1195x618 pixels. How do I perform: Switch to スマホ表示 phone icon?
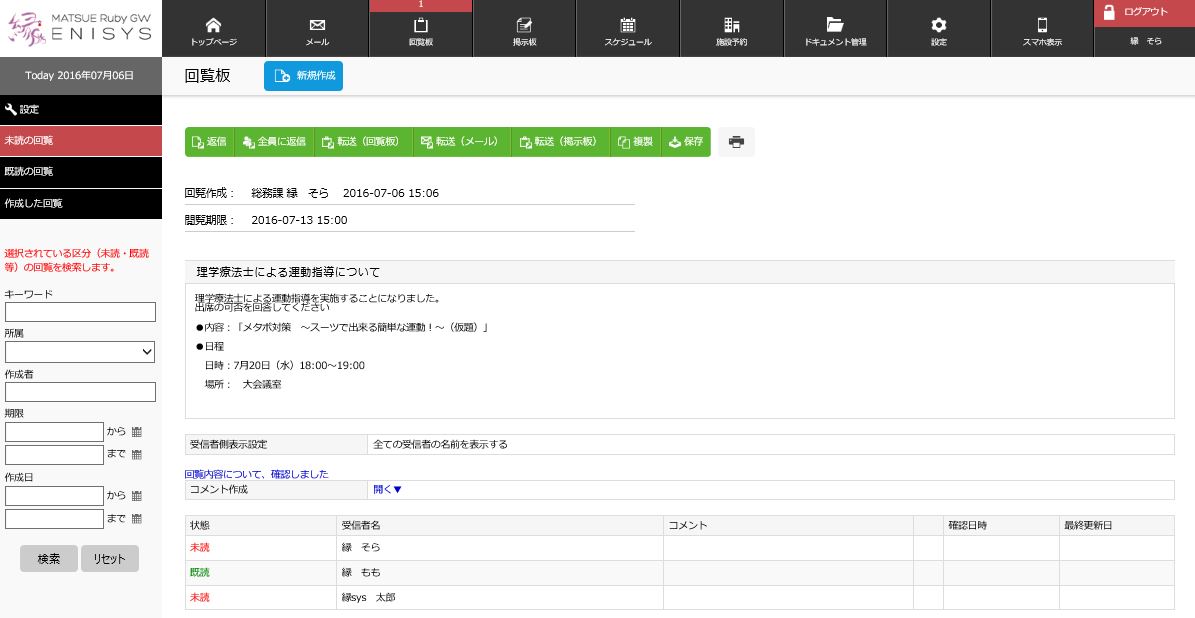1043,25
